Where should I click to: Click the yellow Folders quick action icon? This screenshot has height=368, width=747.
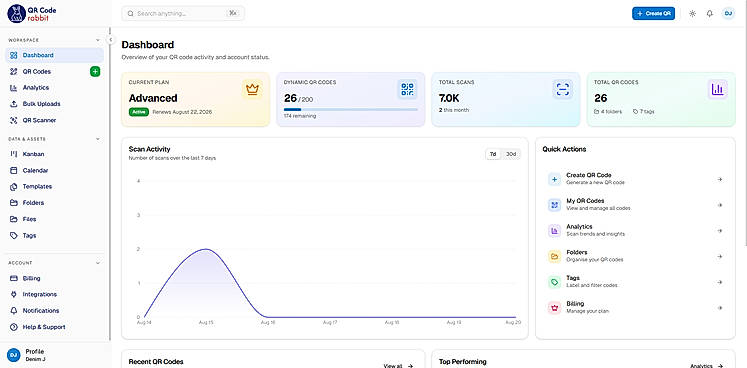click(554, 256)
